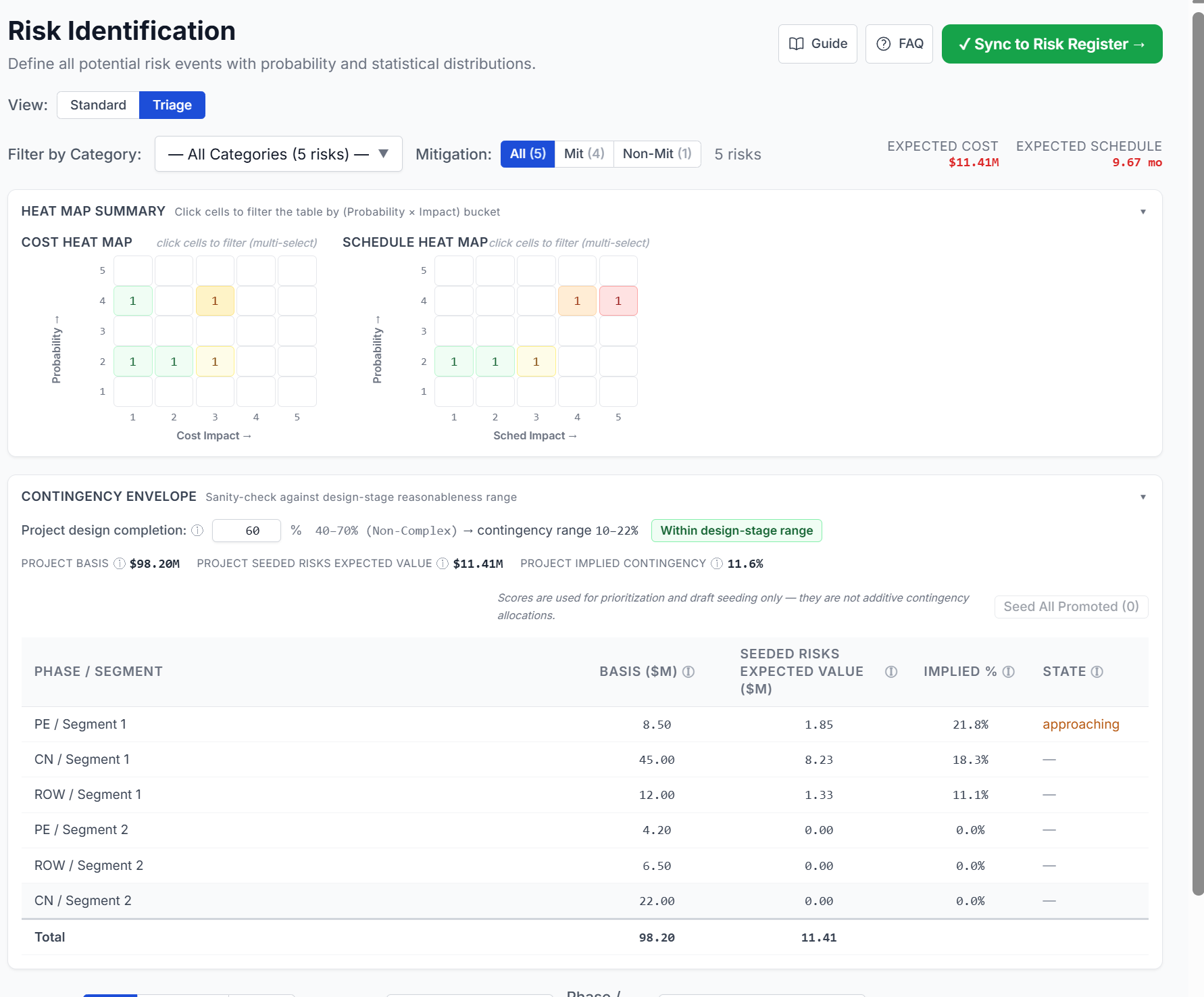
Task: Click the vertical page scrollbar
Action: 1198,453
